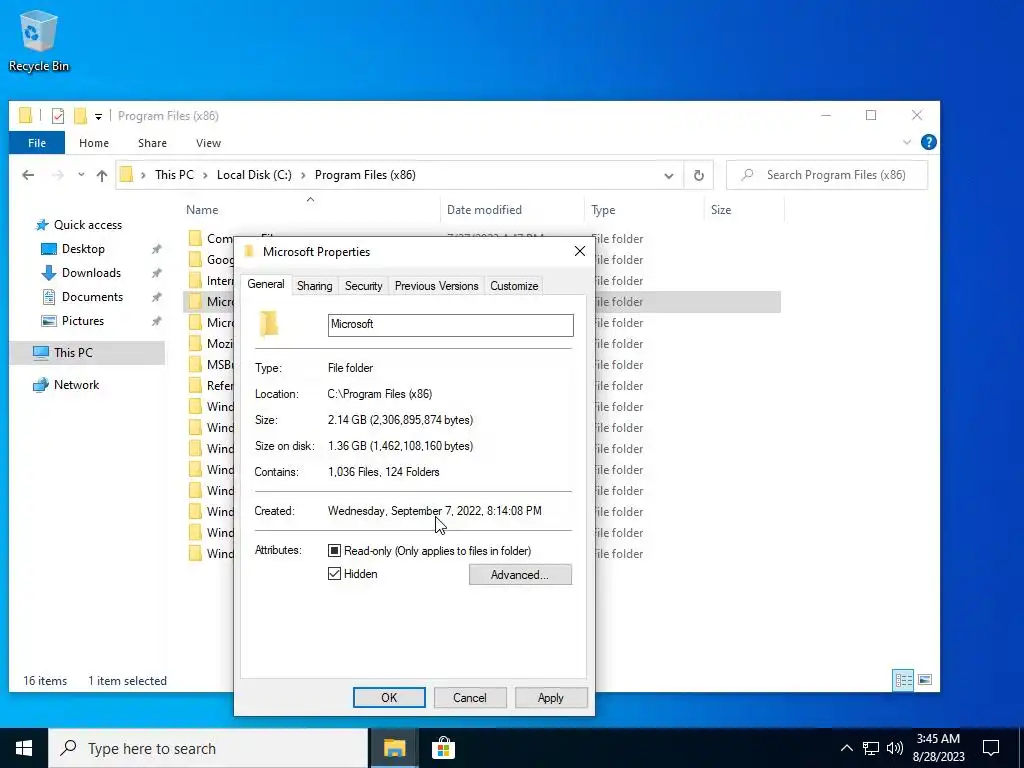Open the Recycle Bin desktop icon
1024x768 pixels.
tap(39, 40)
